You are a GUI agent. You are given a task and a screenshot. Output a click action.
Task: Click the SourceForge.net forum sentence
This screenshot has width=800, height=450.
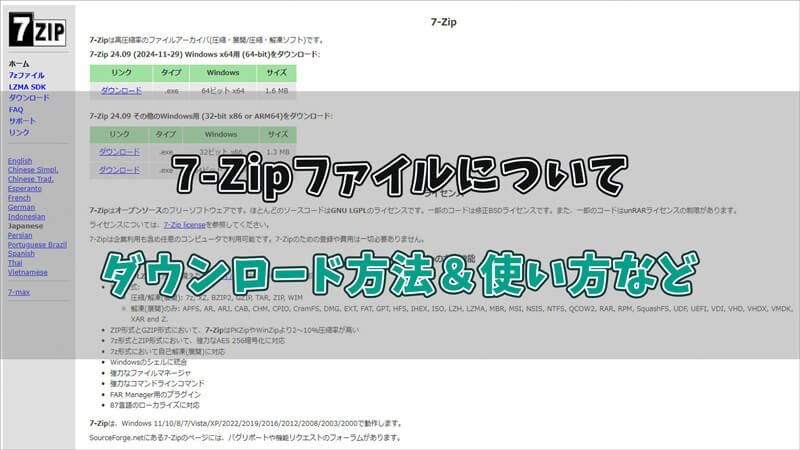pos(245,438)
